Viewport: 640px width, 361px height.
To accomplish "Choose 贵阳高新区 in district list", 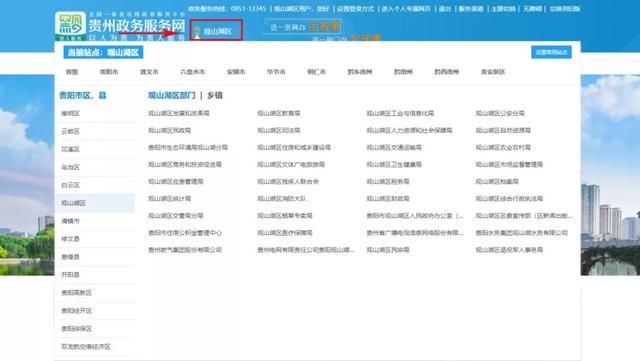I will pyautogui.click(x=76, y=293).
